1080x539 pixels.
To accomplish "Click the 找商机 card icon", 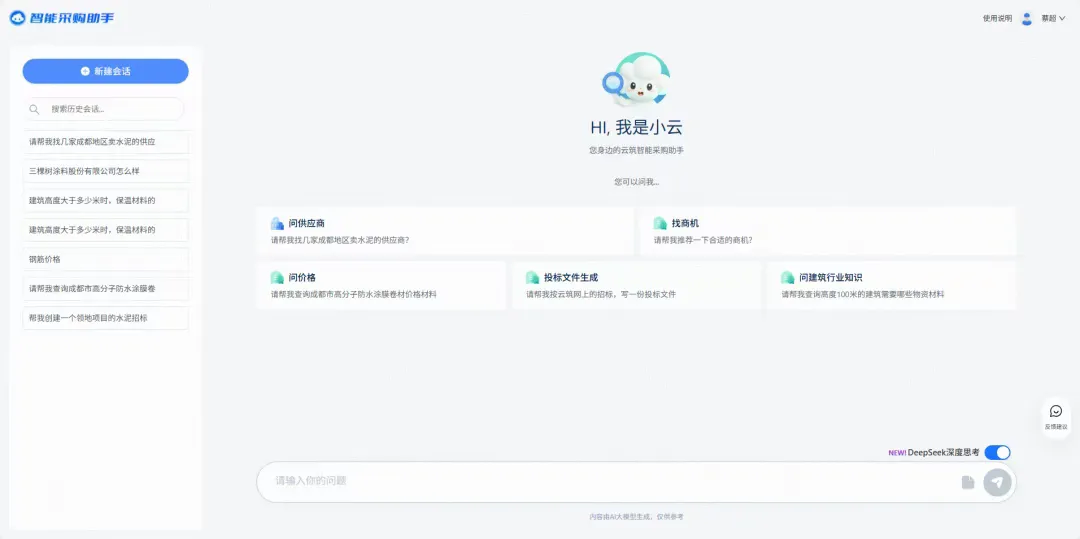I will click(660, 223).
